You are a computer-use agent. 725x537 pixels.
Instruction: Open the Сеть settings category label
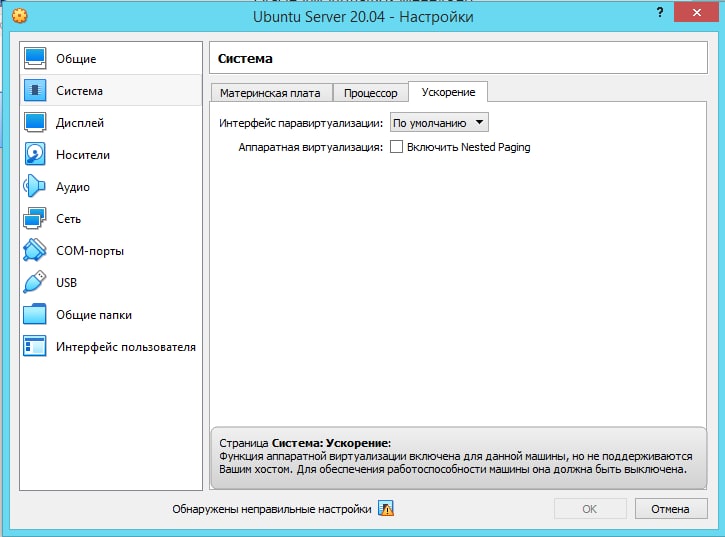(68, 219)
